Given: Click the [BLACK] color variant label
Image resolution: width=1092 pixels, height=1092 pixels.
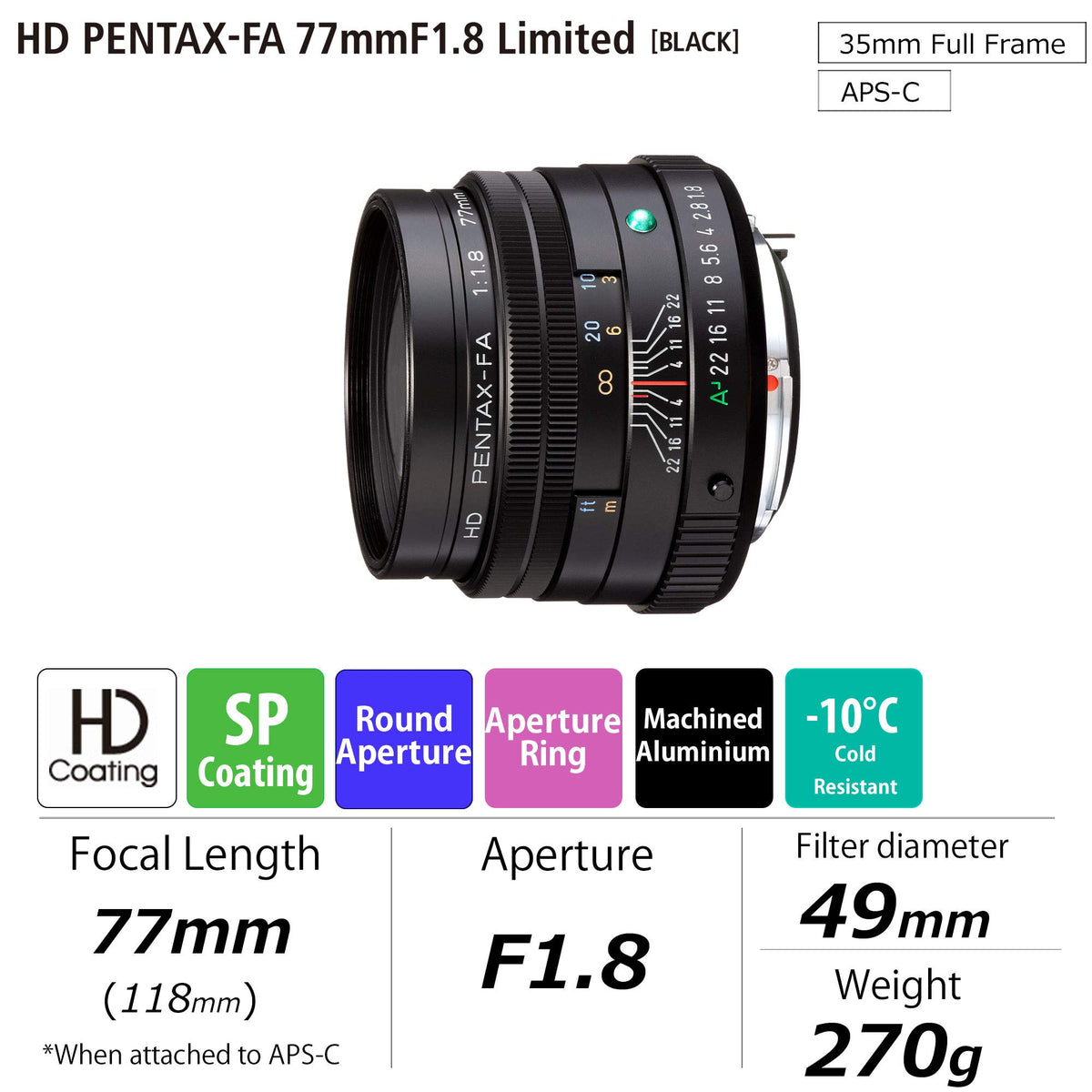Looking at the screenshot, I should point(694,42).
